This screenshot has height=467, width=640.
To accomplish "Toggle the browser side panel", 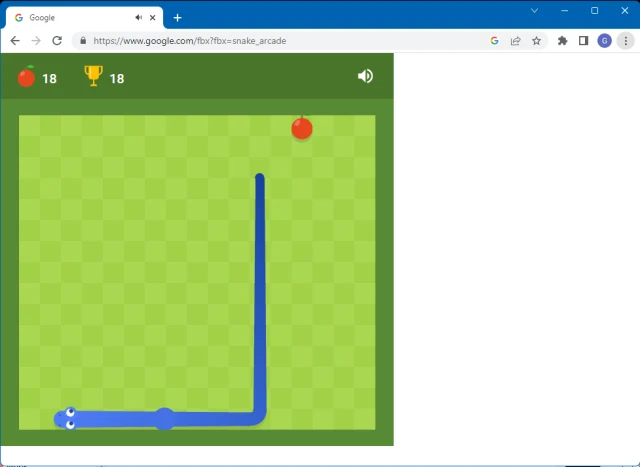I will (583, 40).
